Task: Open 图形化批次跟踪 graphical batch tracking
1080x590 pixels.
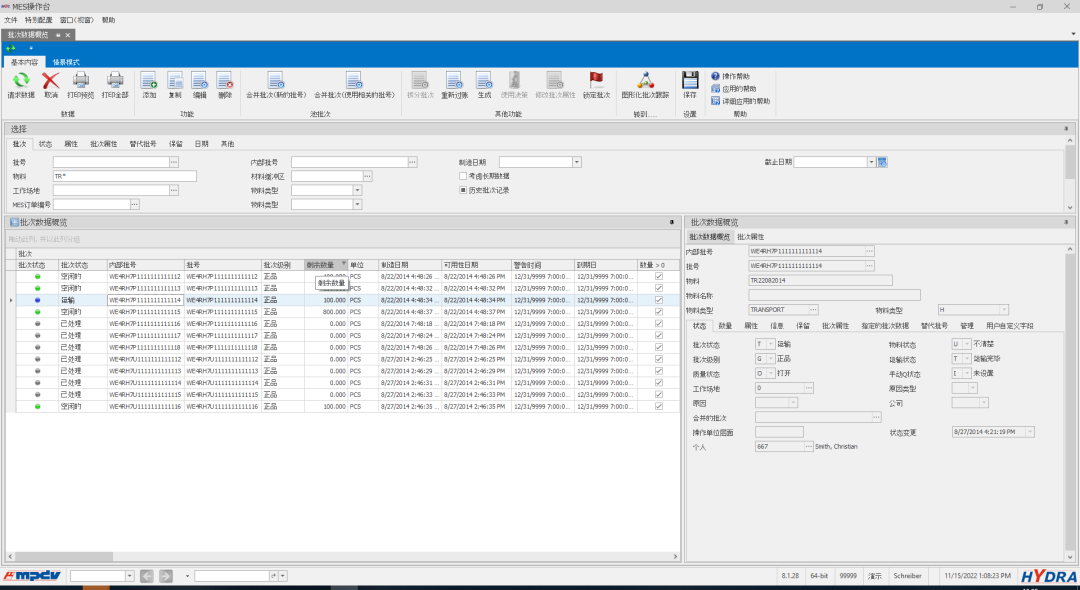Action: coord(645,80)
